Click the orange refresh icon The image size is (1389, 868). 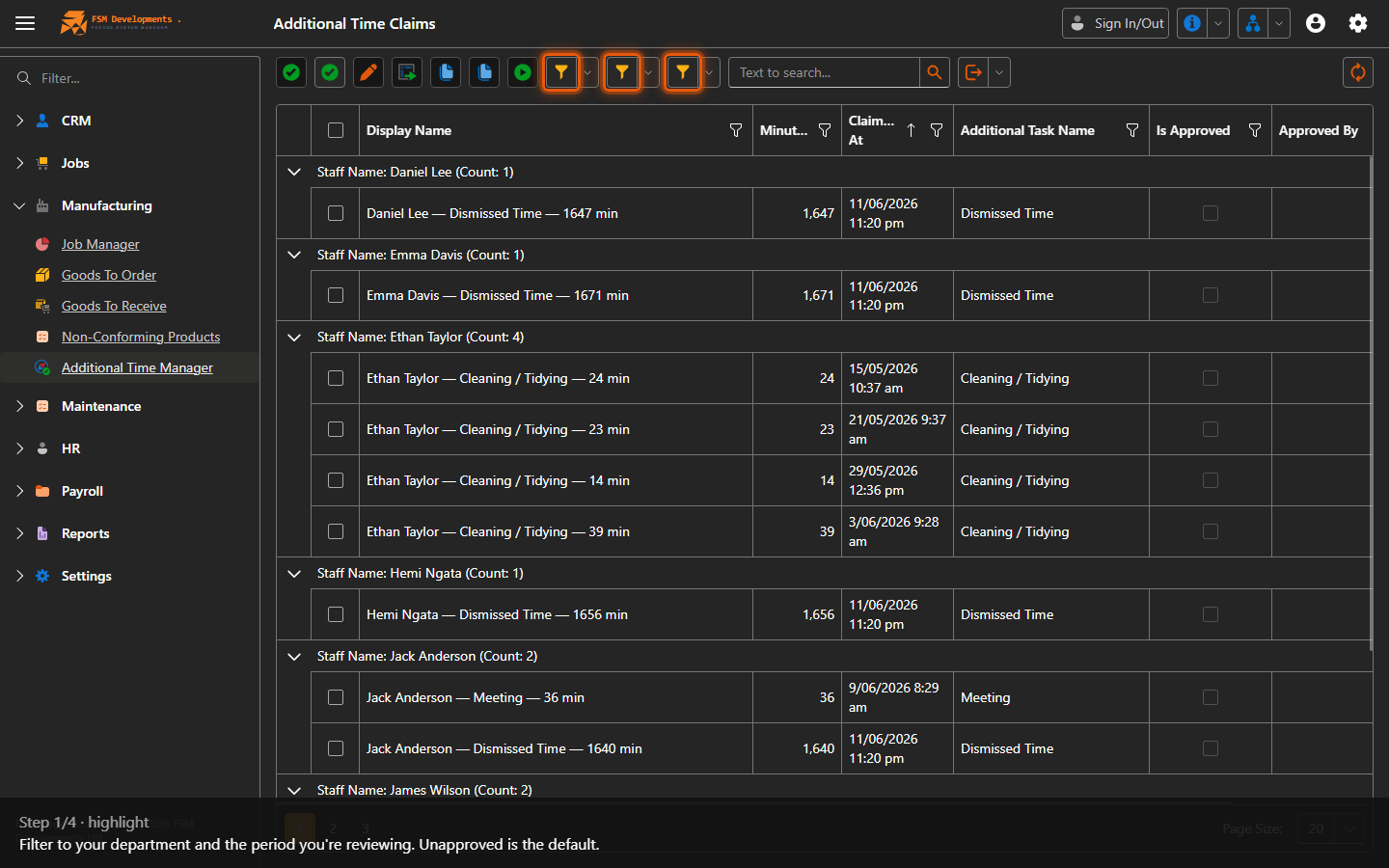[1358, 72]
